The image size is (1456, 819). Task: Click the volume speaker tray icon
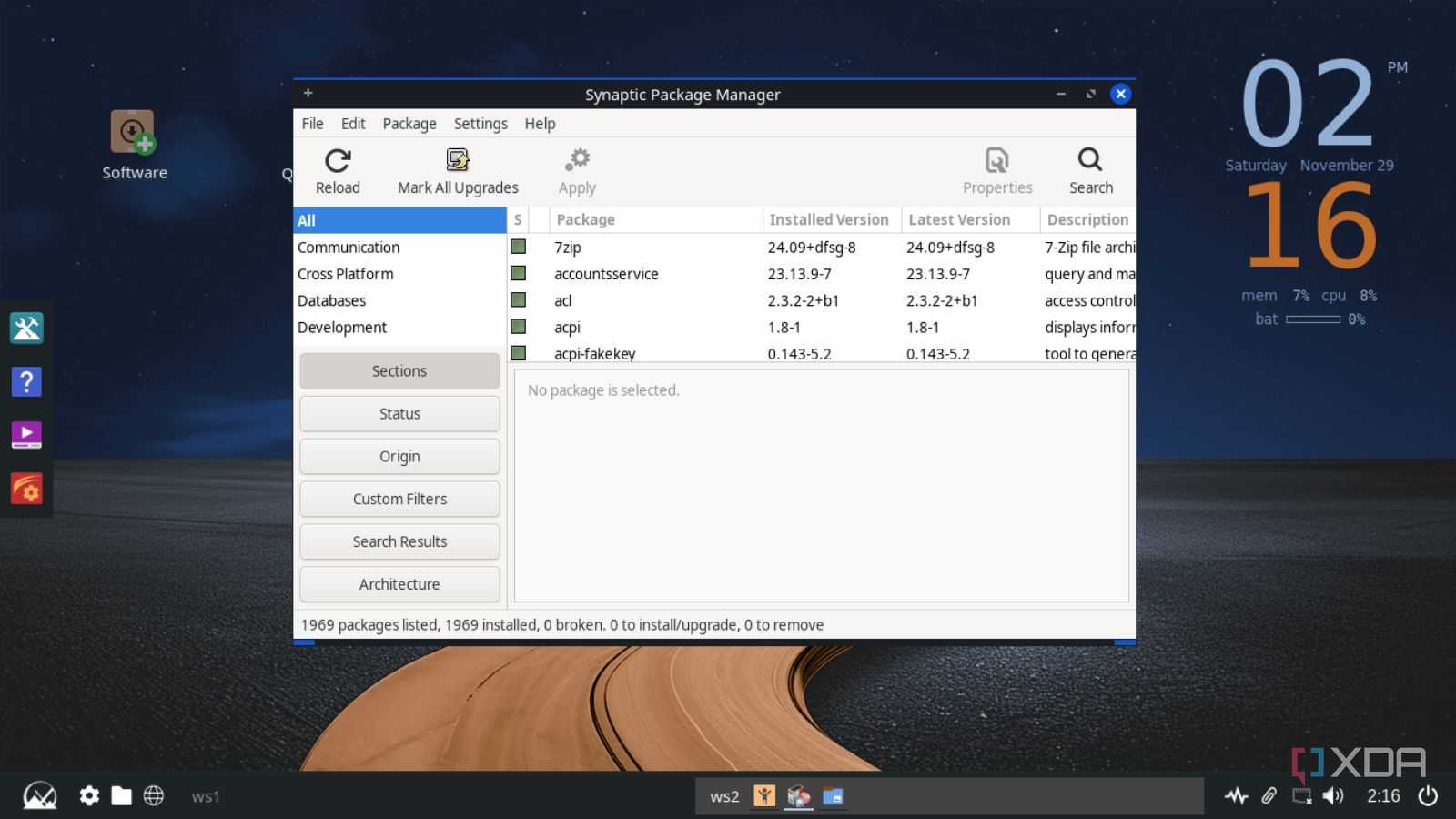pyautogui.click(x=1333, y=796)
